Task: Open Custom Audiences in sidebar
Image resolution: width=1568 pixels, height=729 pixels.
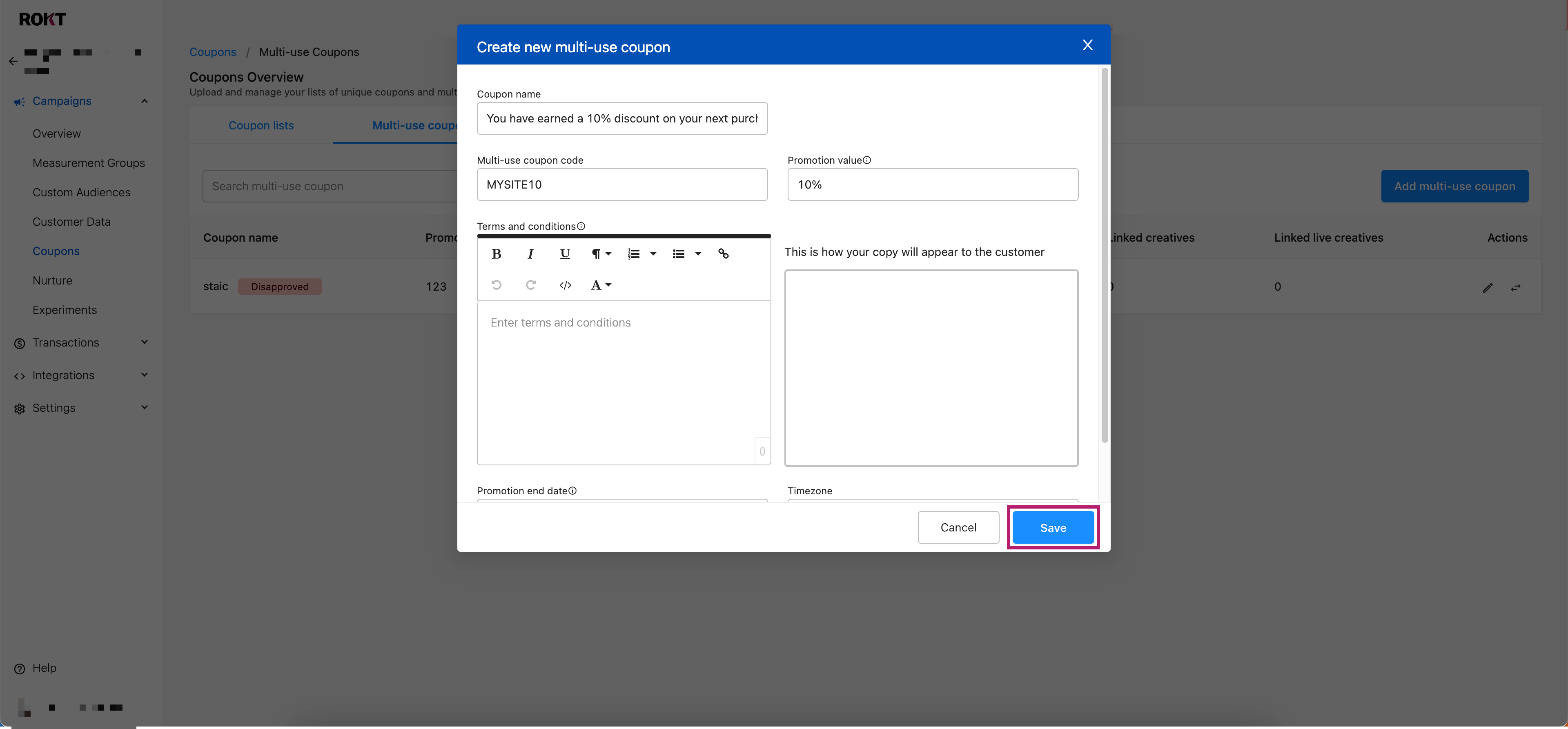Action: coord(82,192)
